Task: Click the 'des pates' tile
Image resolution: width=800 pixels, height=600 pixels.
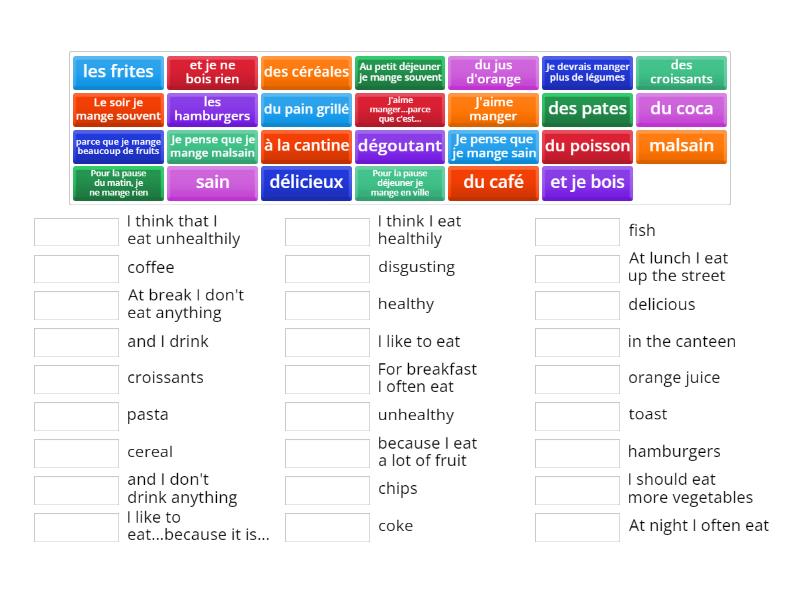Action: [x=587, y=109]
